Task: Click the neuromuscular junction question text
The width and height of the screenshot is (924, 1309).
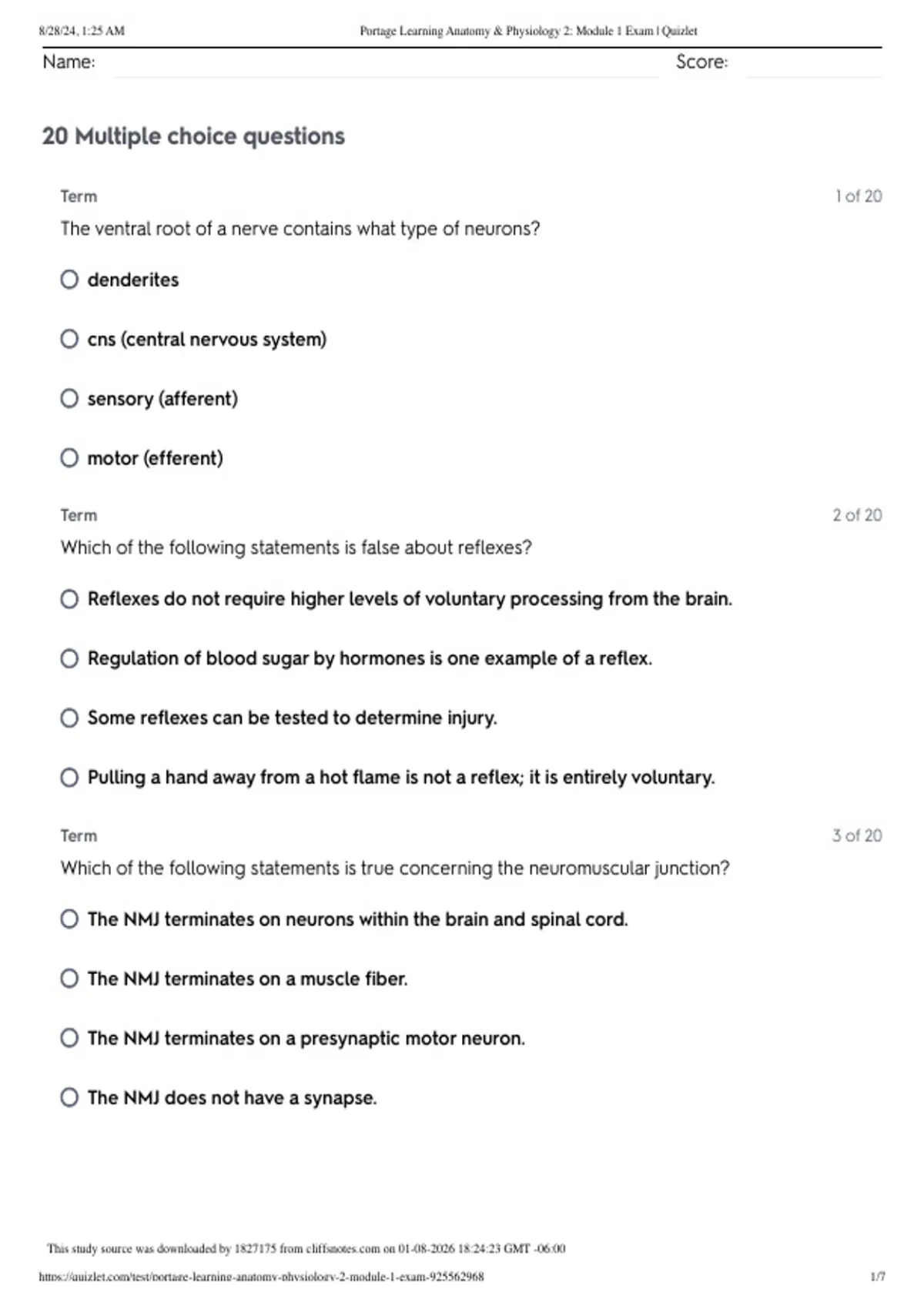Action: pyautogui.click(x=395, y=868)
